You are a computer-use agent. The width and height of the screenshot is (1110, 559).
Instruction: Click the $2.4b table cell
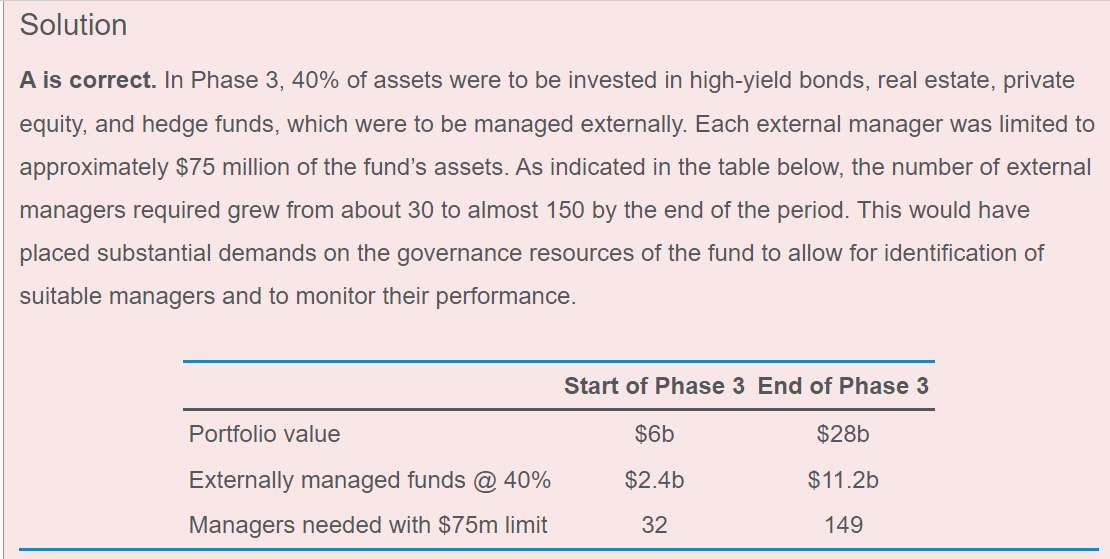point(654,480)
